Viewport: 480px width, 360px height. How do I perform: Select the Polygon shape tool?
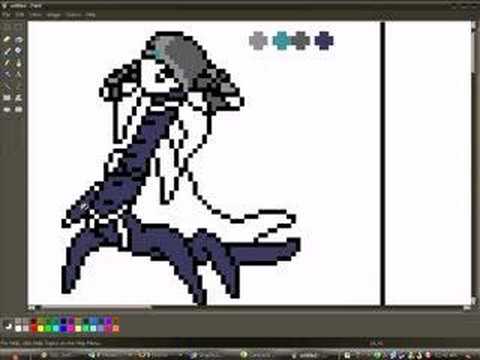tap(19, 98)
